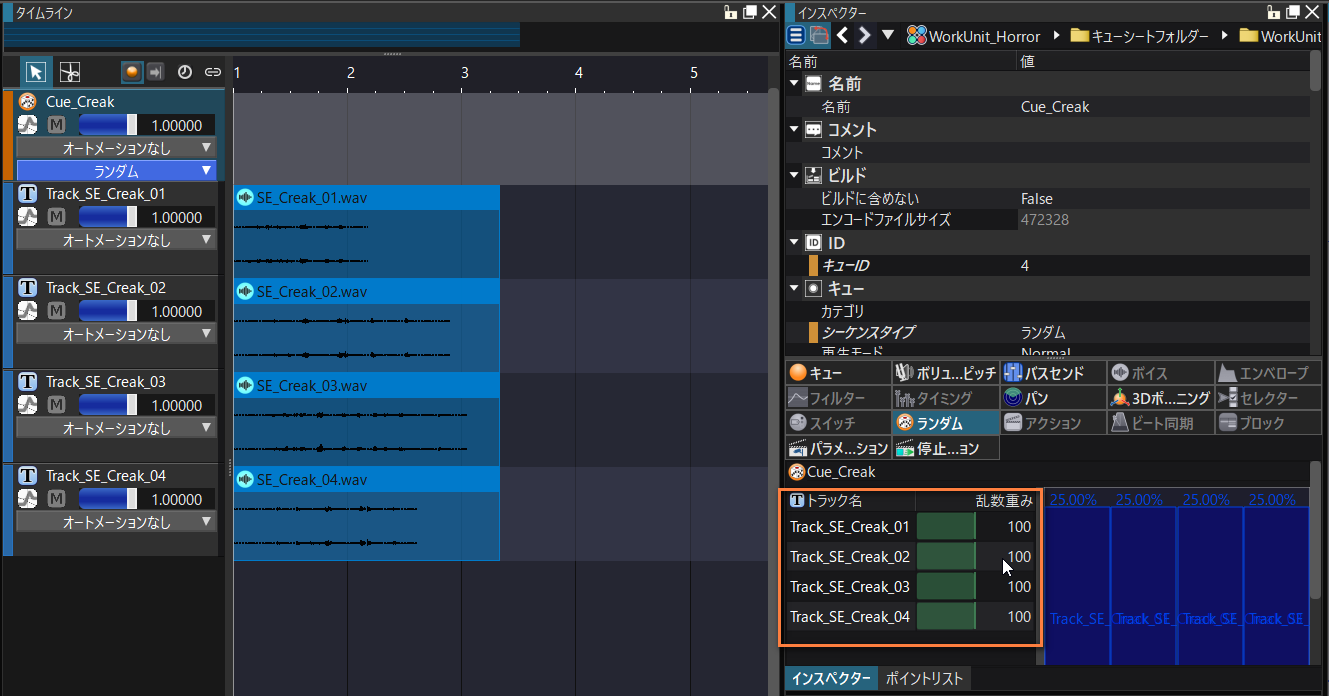Select the scissors cut tool in timeline
The height and width of the screenshot is (696, 1329).
point(69,72)
